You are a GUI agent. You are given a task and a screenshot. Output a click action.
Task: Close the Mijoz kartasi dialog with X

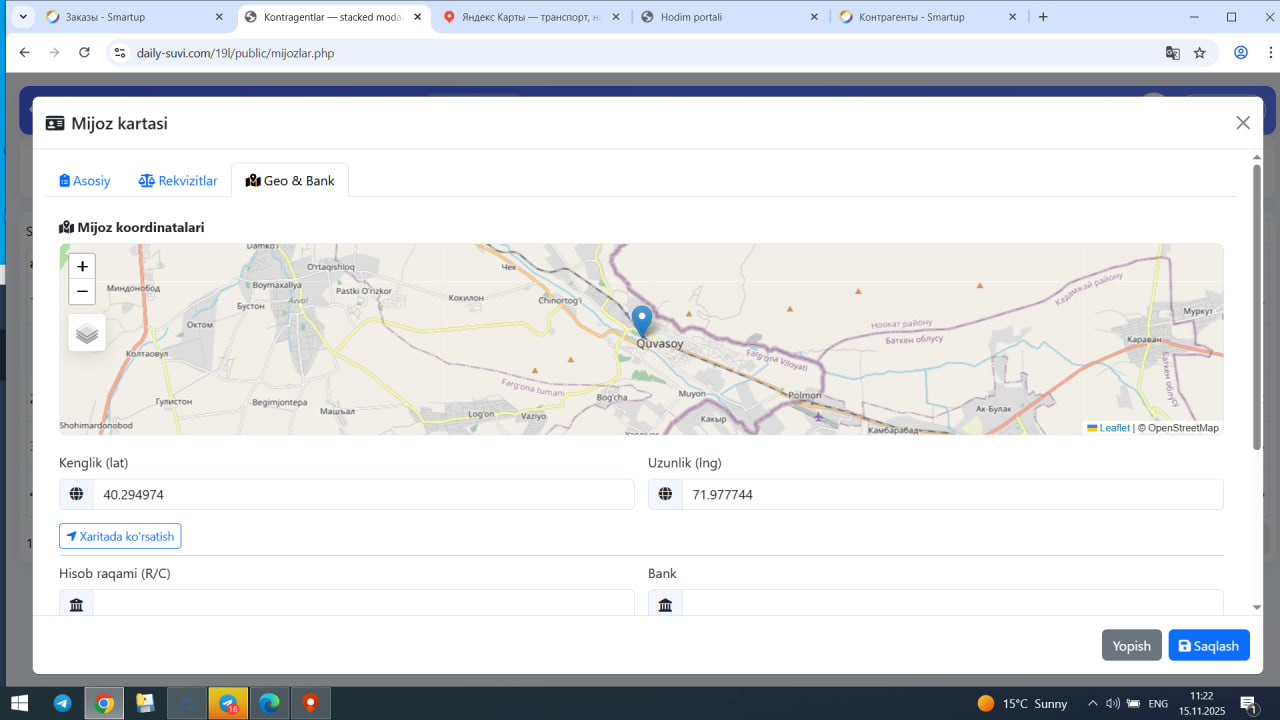click(1243, 123)
